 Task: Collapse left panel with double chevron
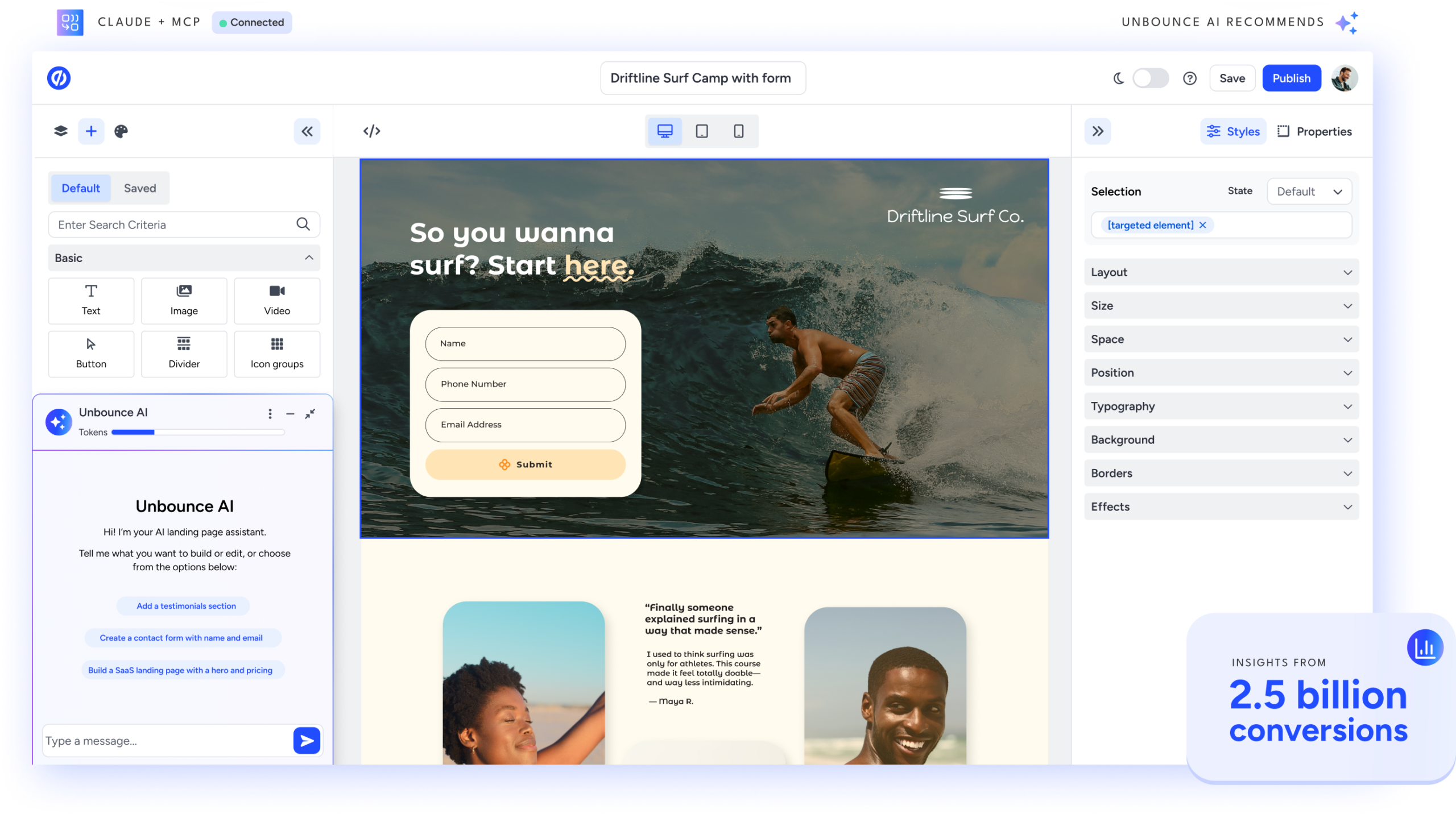[307, 131]
